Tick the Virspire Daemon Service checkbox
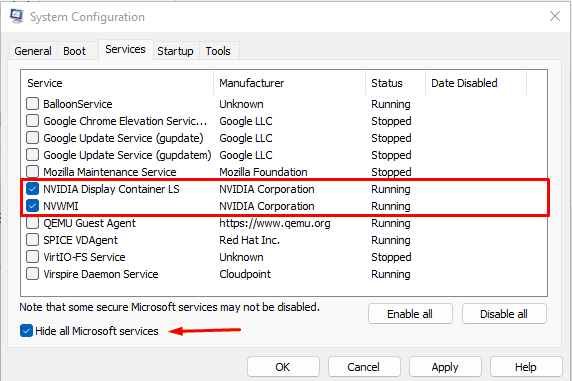Screen dimensions: 572x381 [32, 274]
